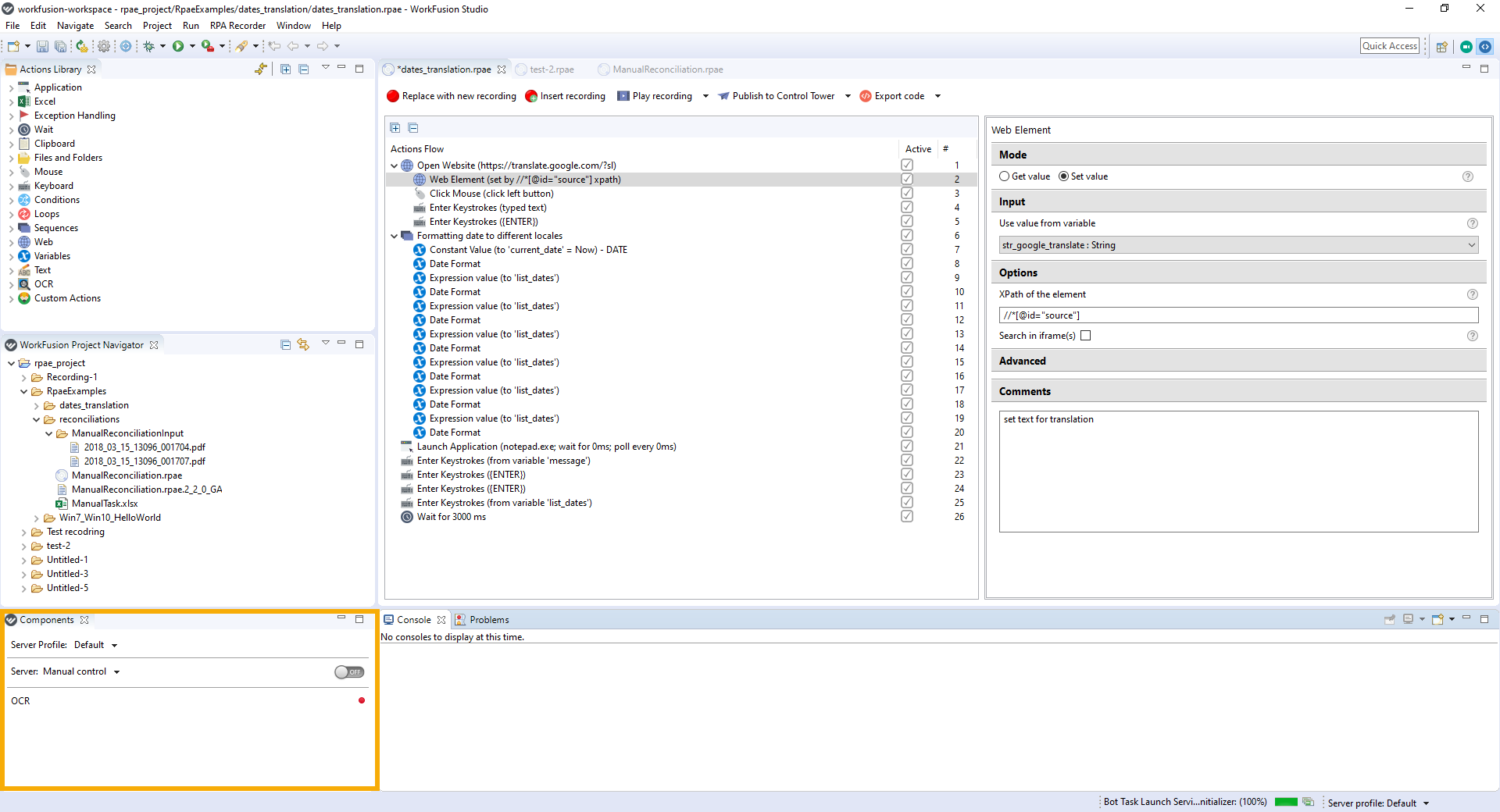Click help icon next to Mode options
Viewport: 1500px width, 812px height.
point(1468,176)
